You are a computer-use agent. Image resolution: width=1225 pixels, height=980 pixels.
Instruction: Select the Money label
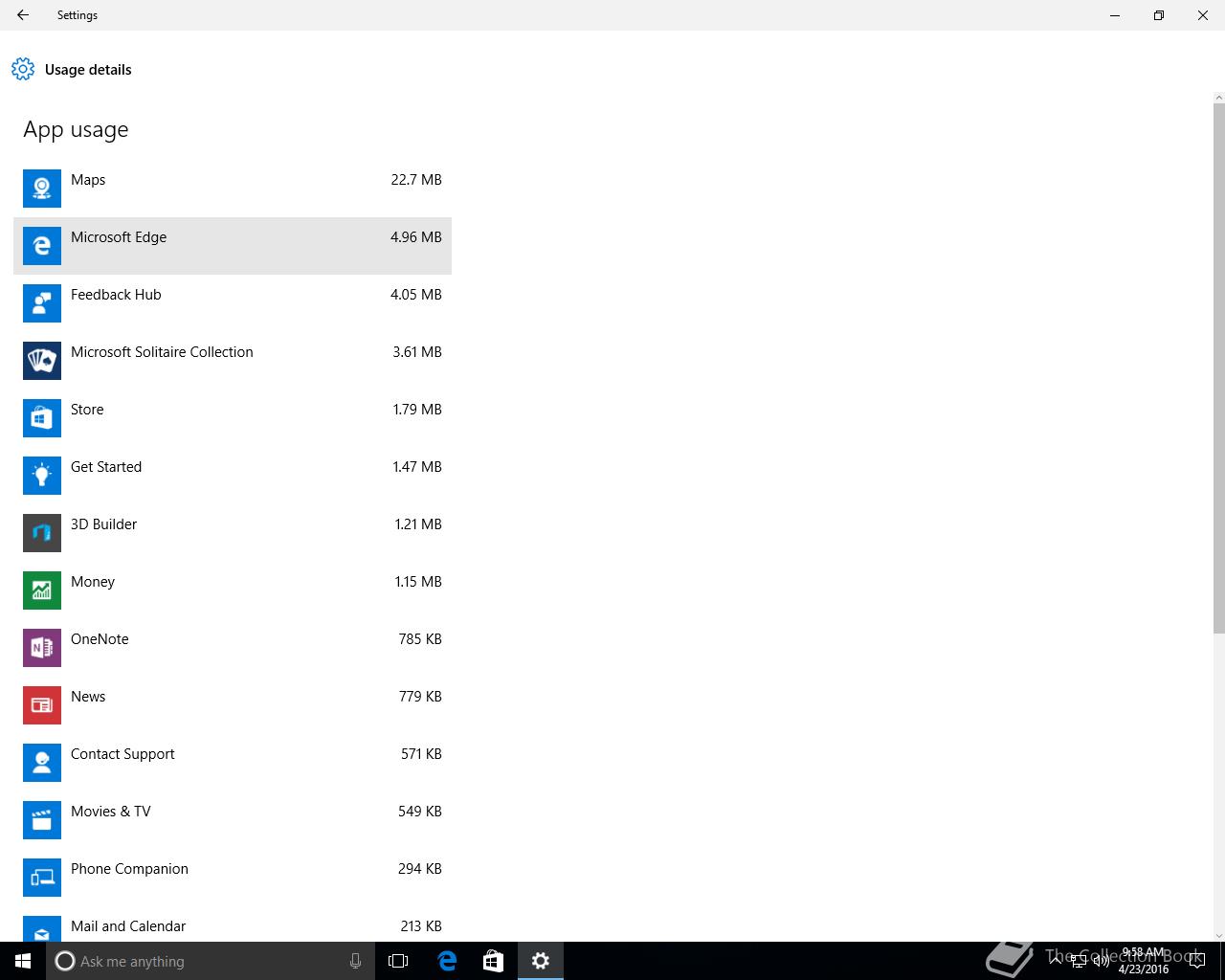(x=93, y=582)
